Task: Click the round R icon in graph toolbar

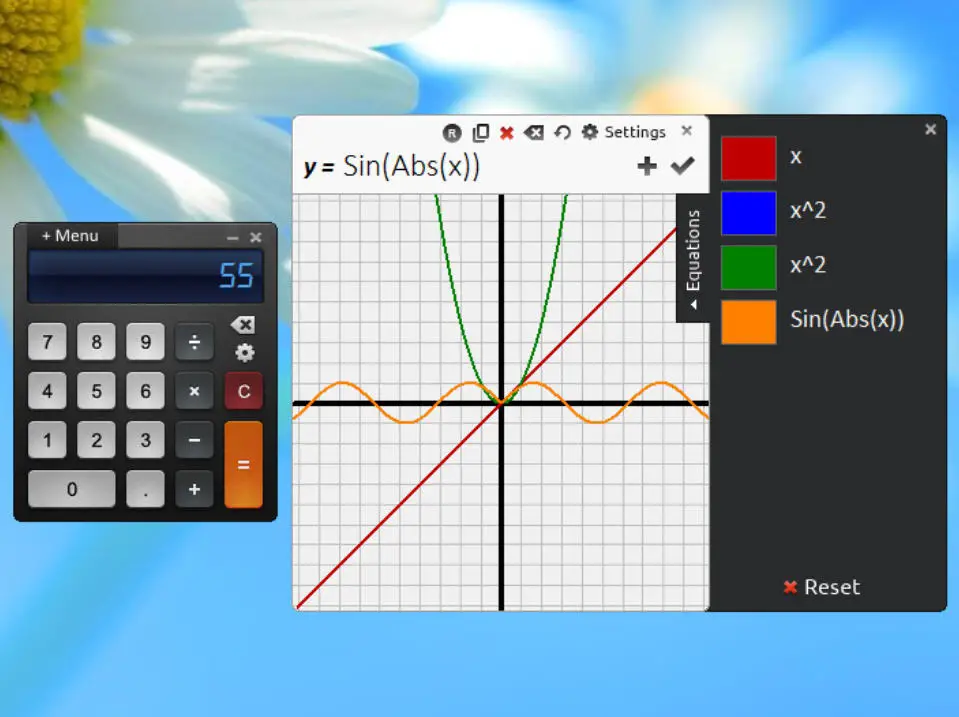Action: point(451,133)
